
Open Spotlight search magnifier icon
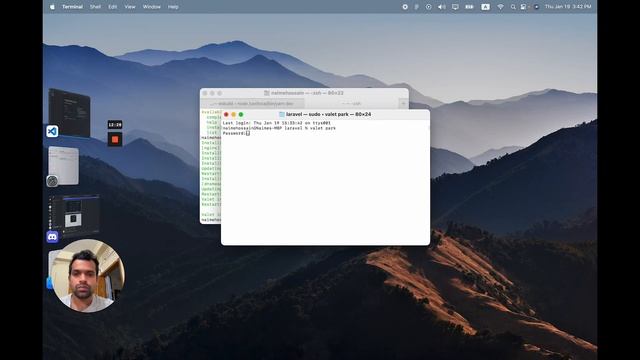pyautogui.click(x=513, y=7)
